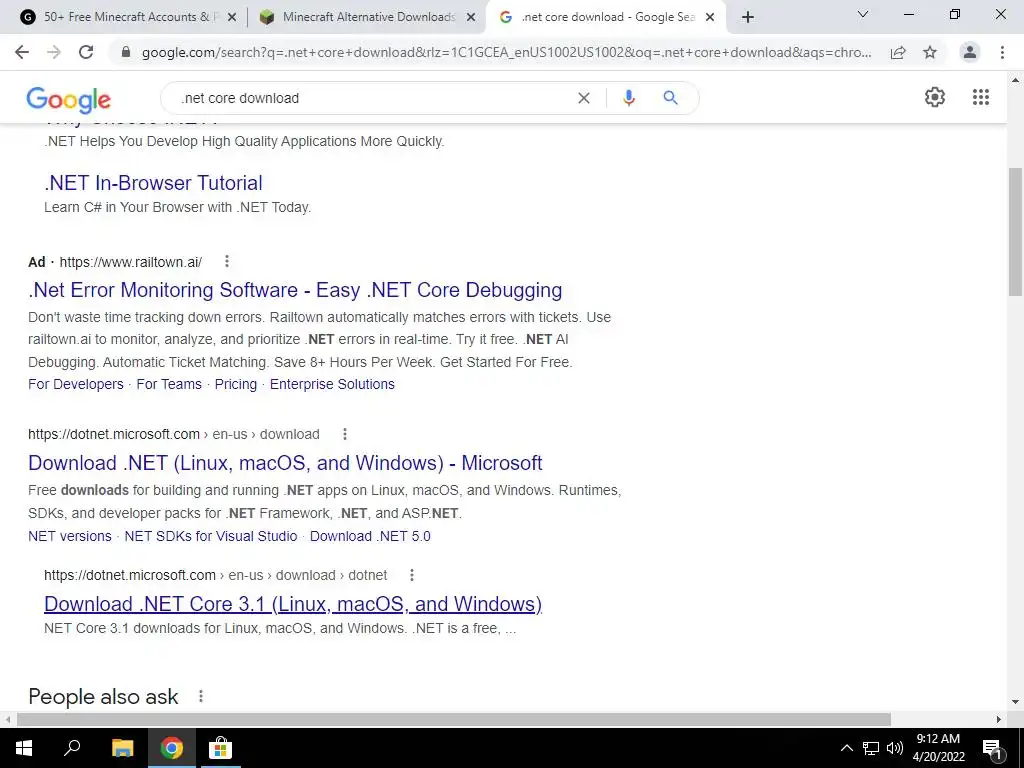
Task: Click the Google search input field
Action: [x=372, y=98]
